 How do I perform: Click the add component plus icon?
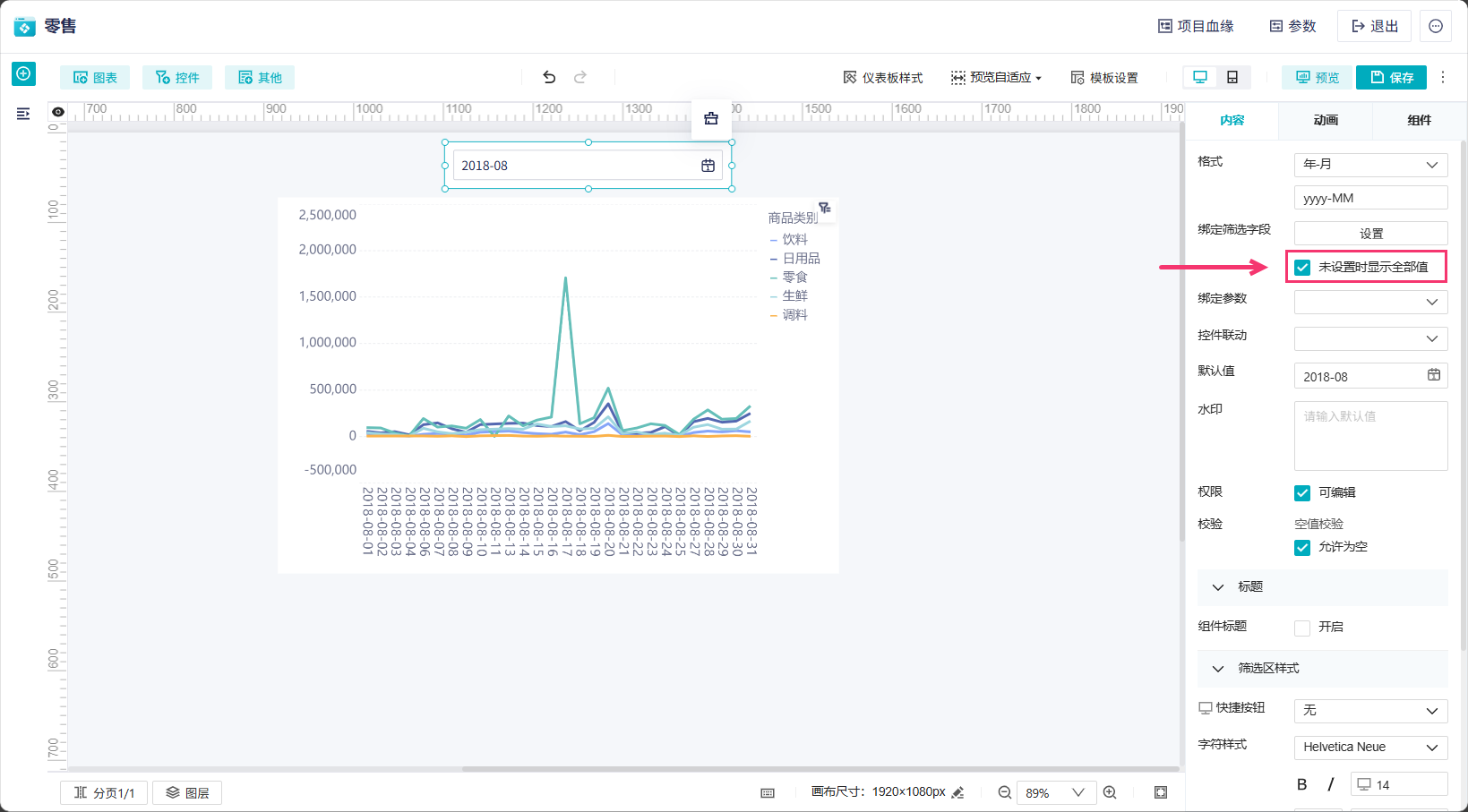[23, 73]
